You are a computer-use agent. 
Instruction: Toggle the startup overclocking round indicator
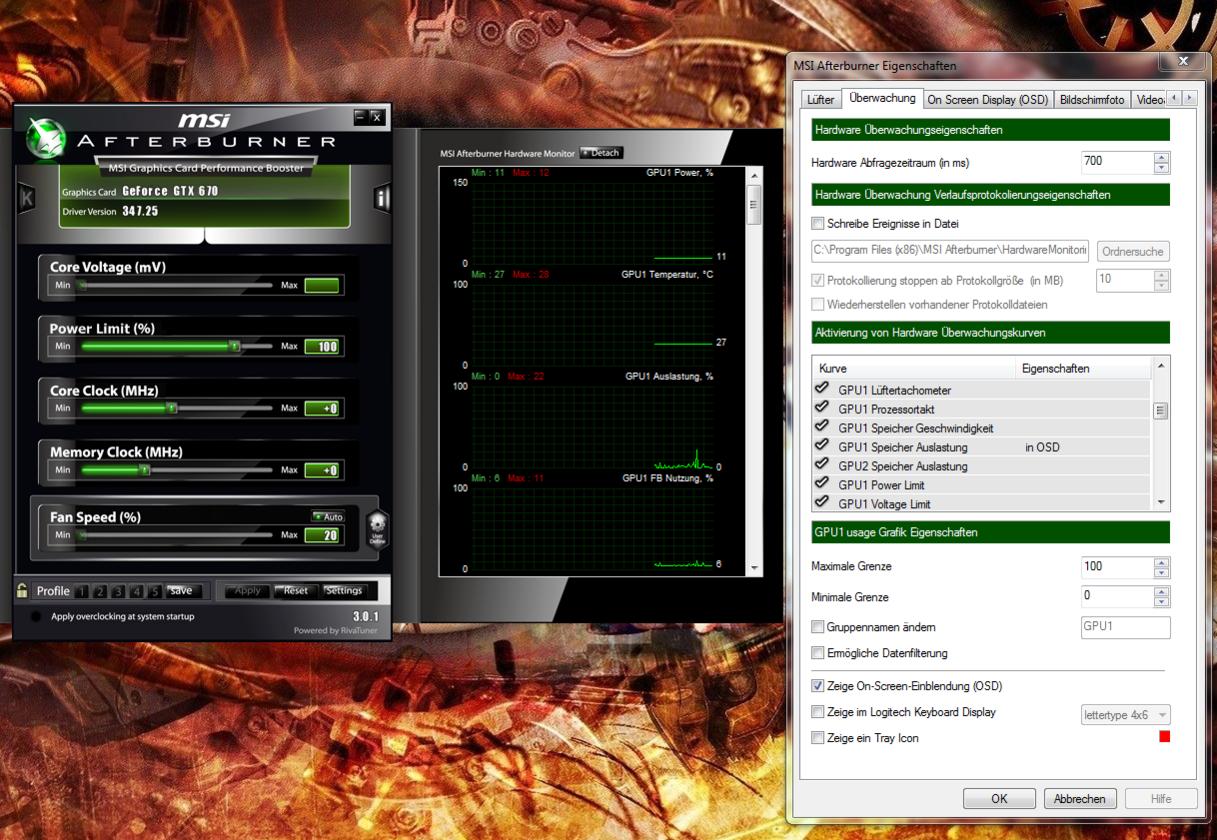37,617
